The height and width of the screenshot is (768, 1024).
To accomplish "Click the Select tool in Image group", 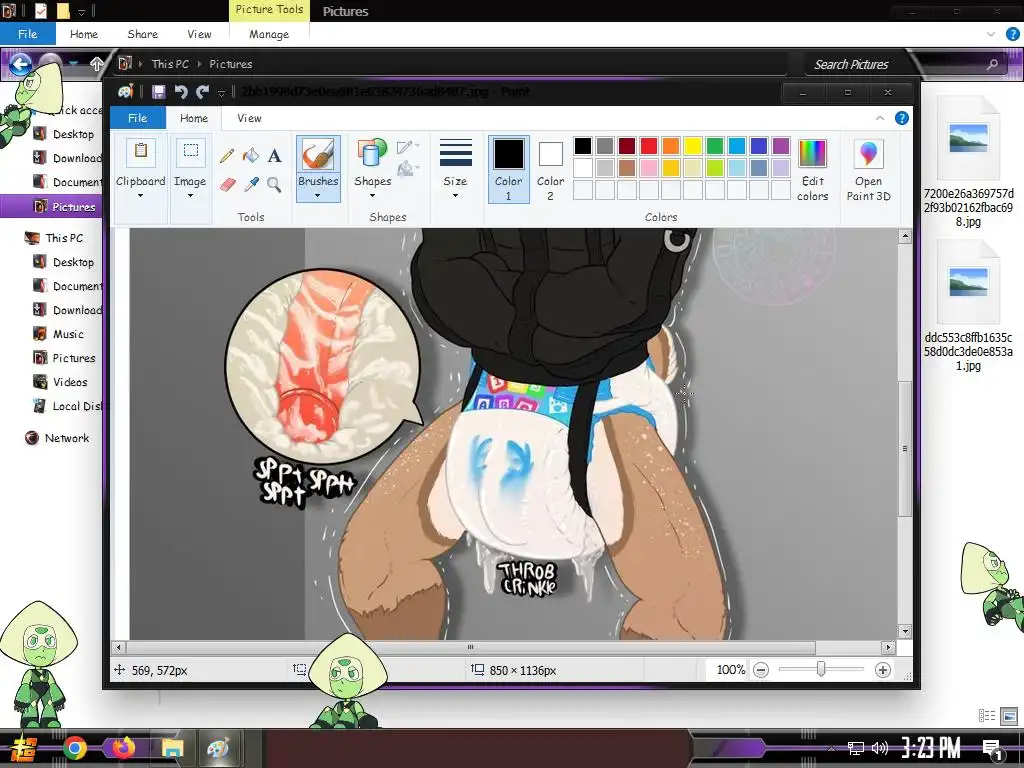I will [x=190, y=152].
